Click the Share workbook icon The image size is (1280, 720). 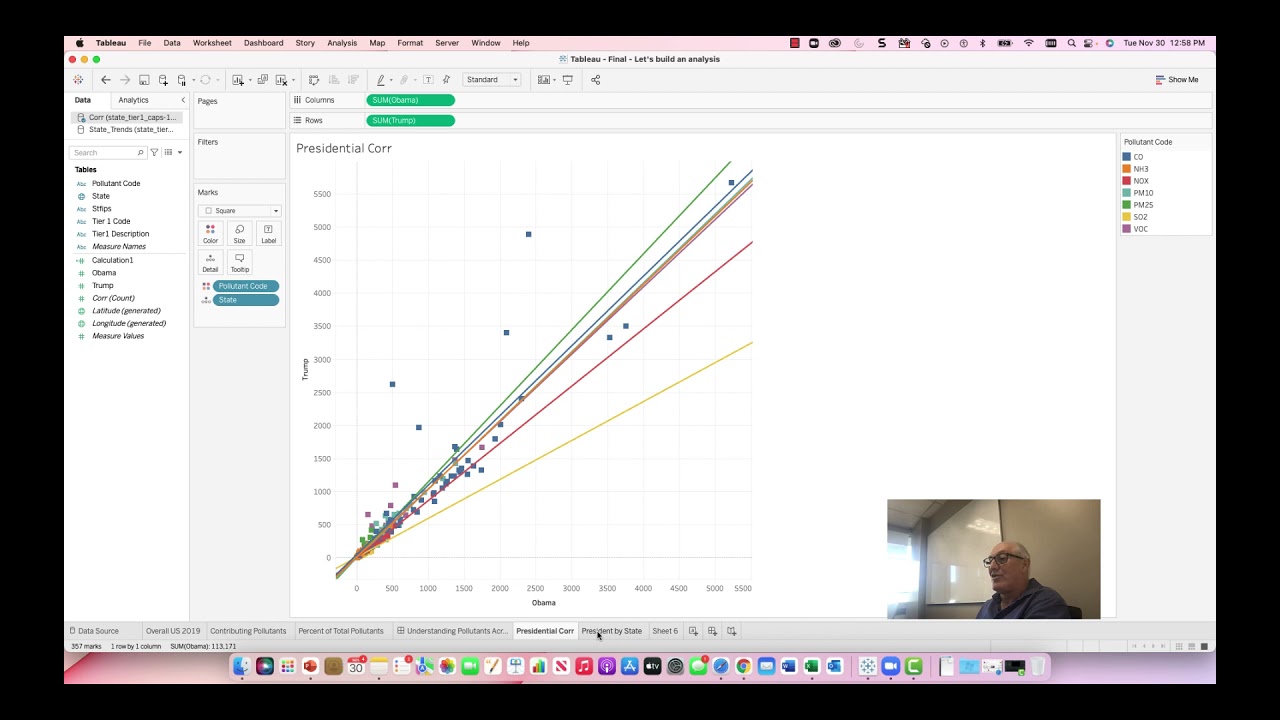595,80
